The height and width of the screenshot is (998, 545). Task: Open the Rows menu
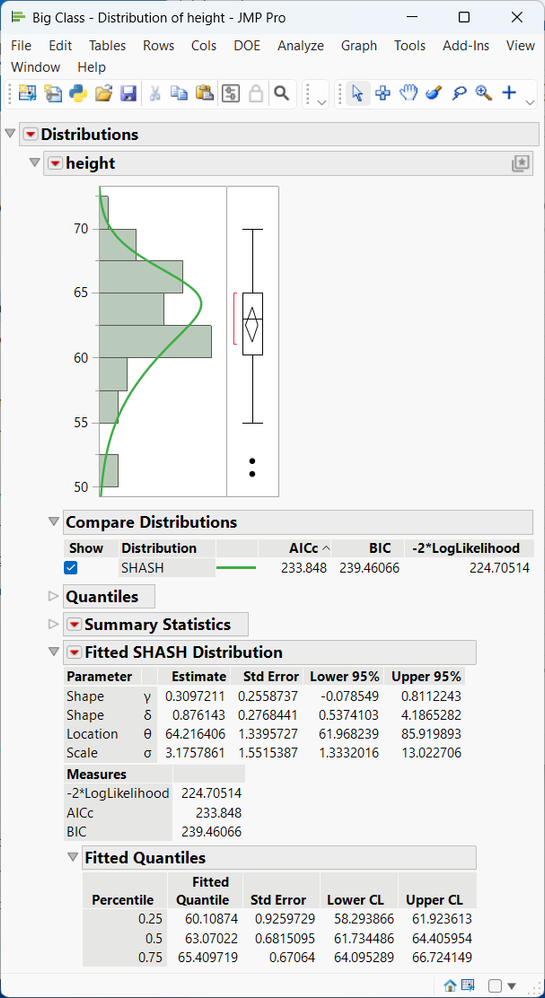159,46
